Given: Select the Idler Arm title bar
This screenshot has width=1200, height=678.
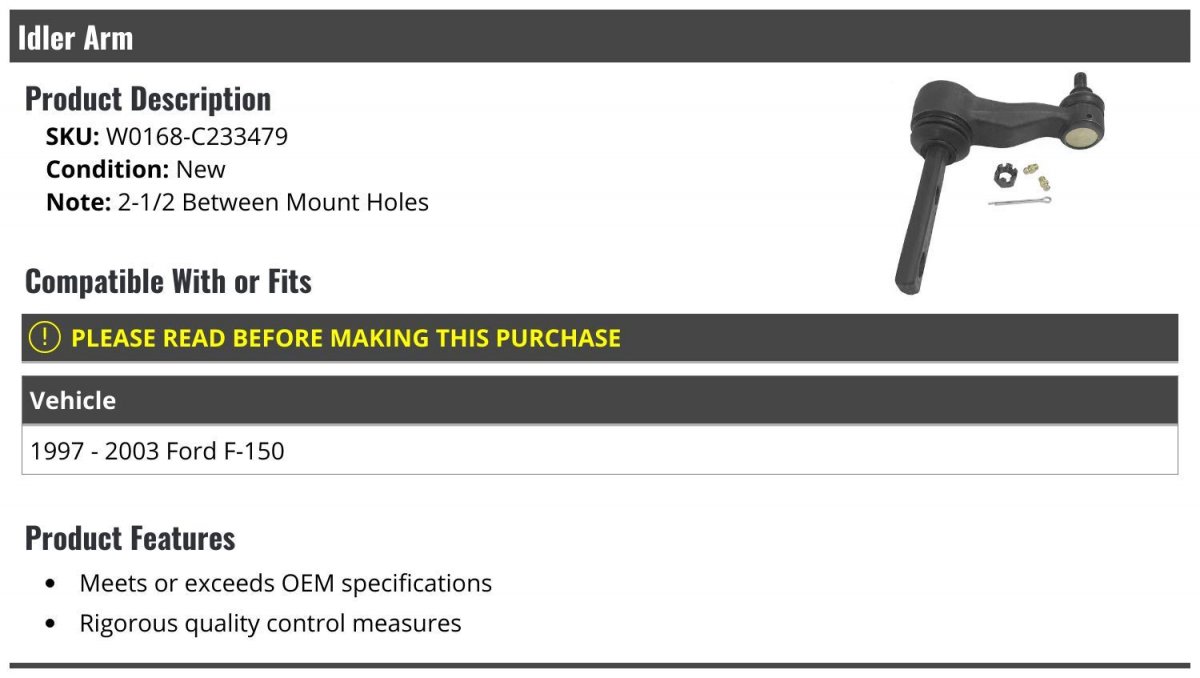Looking at the screenshot, I should pos(600,37).
